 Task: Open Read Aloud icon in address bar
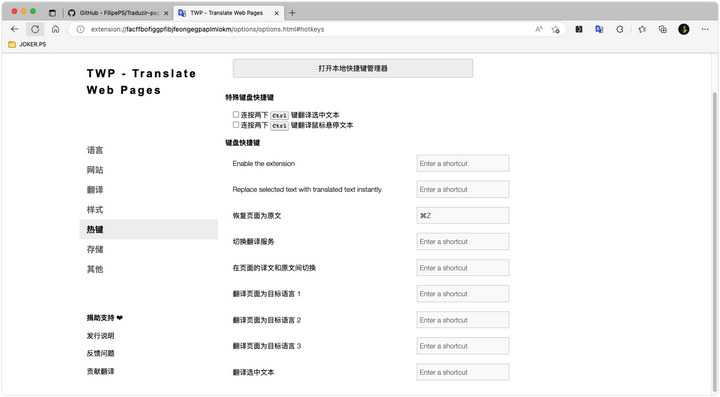[539, 29]
